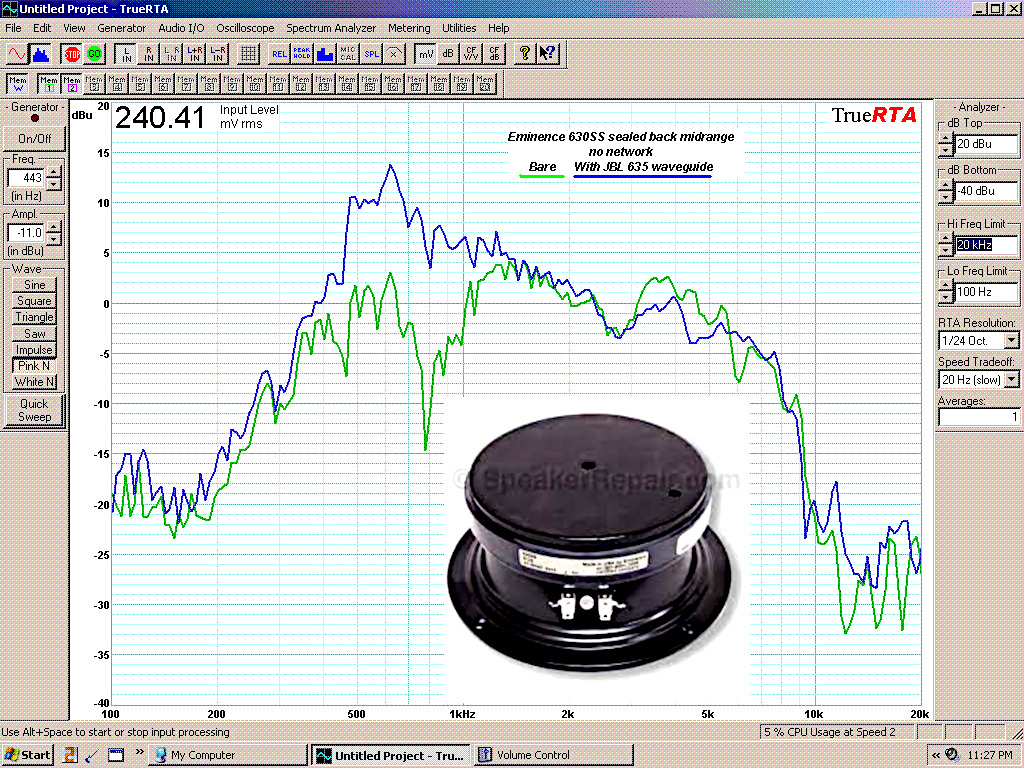Open the Metering menu

(x=409, y=28)
